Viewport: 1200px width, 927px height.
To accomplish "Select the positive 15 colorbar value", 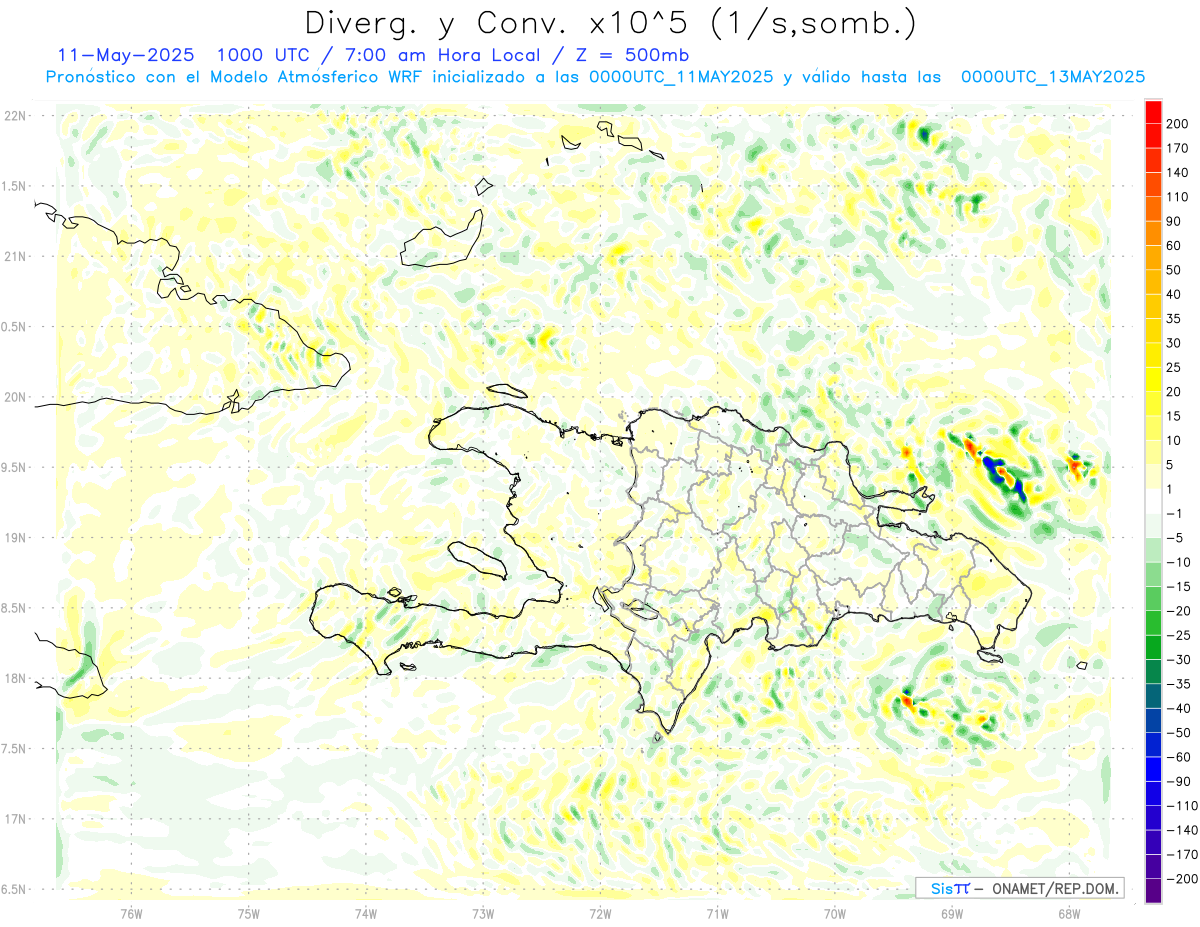I will (x=1174, y=416).
